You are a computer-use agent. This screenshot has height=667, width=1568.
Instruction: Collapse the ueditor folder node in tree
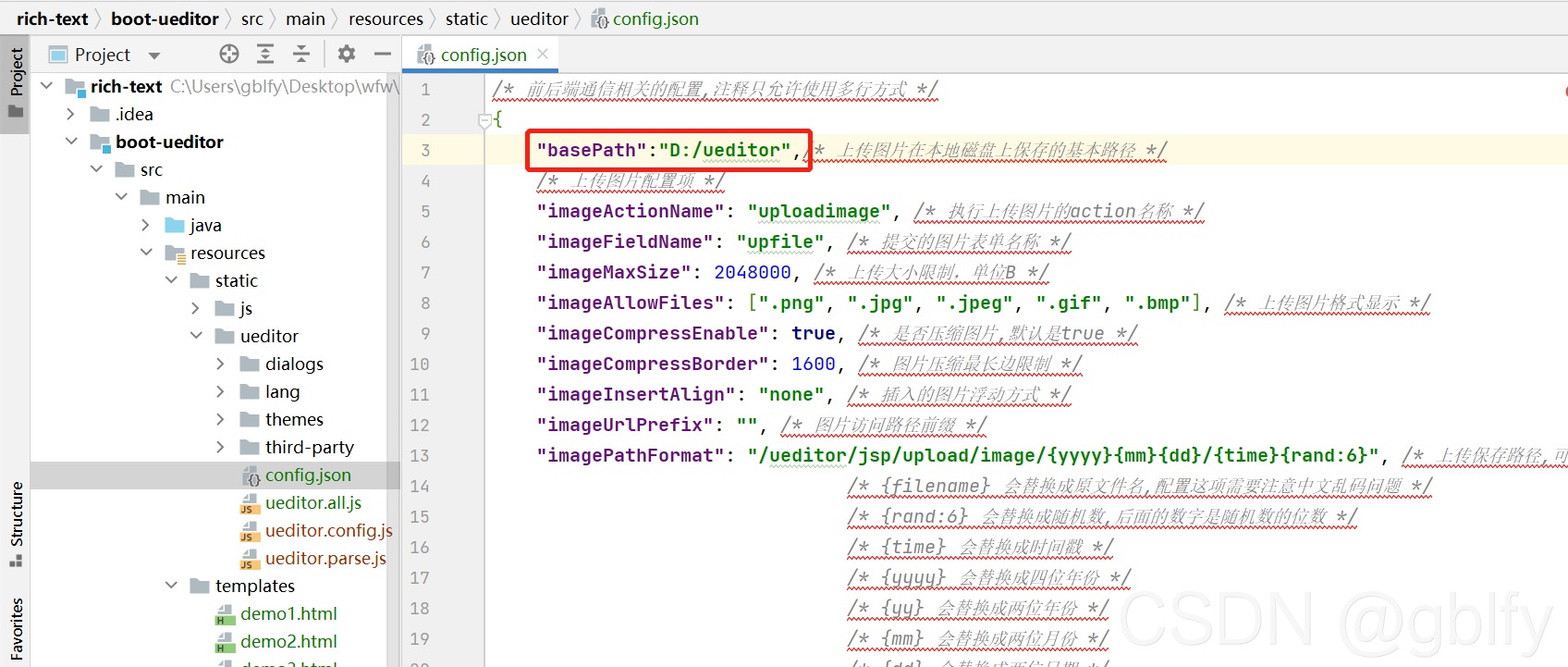coord(196,336)
